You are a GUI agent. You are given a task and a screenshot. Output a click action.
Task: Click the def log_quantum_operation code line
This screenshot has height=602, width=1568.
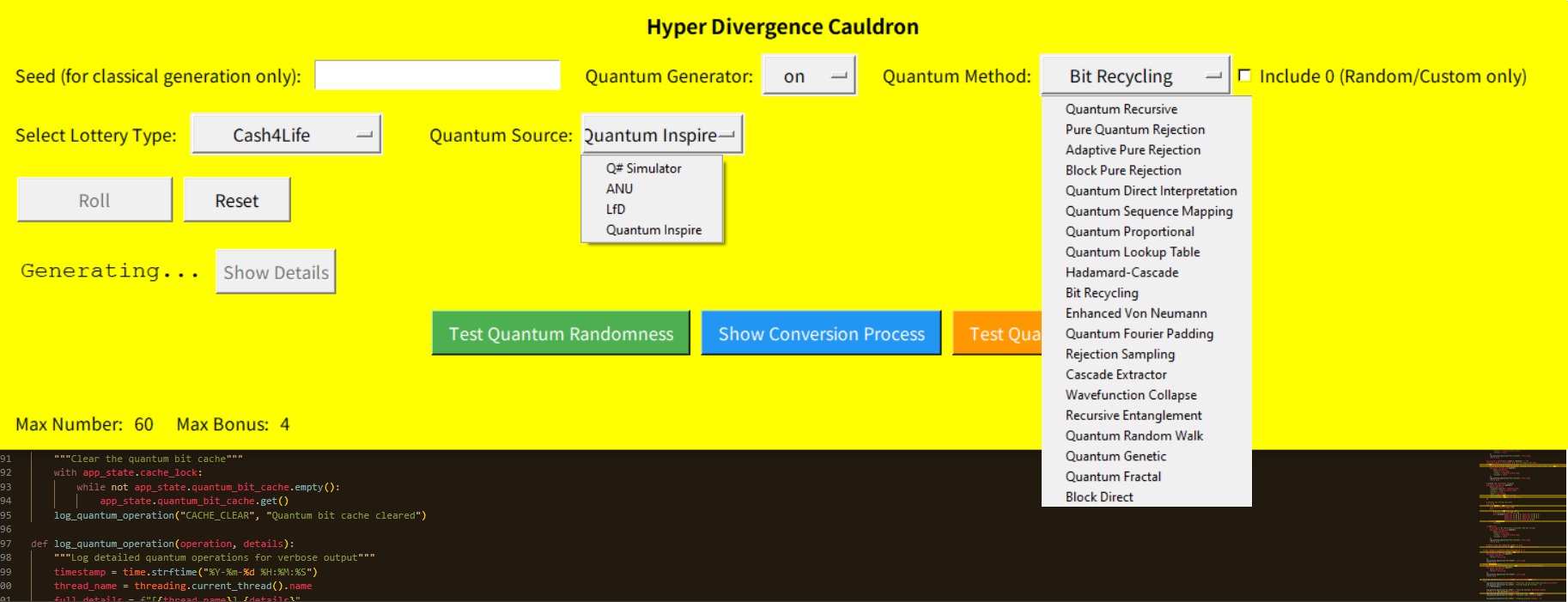[x=162, y=544]
